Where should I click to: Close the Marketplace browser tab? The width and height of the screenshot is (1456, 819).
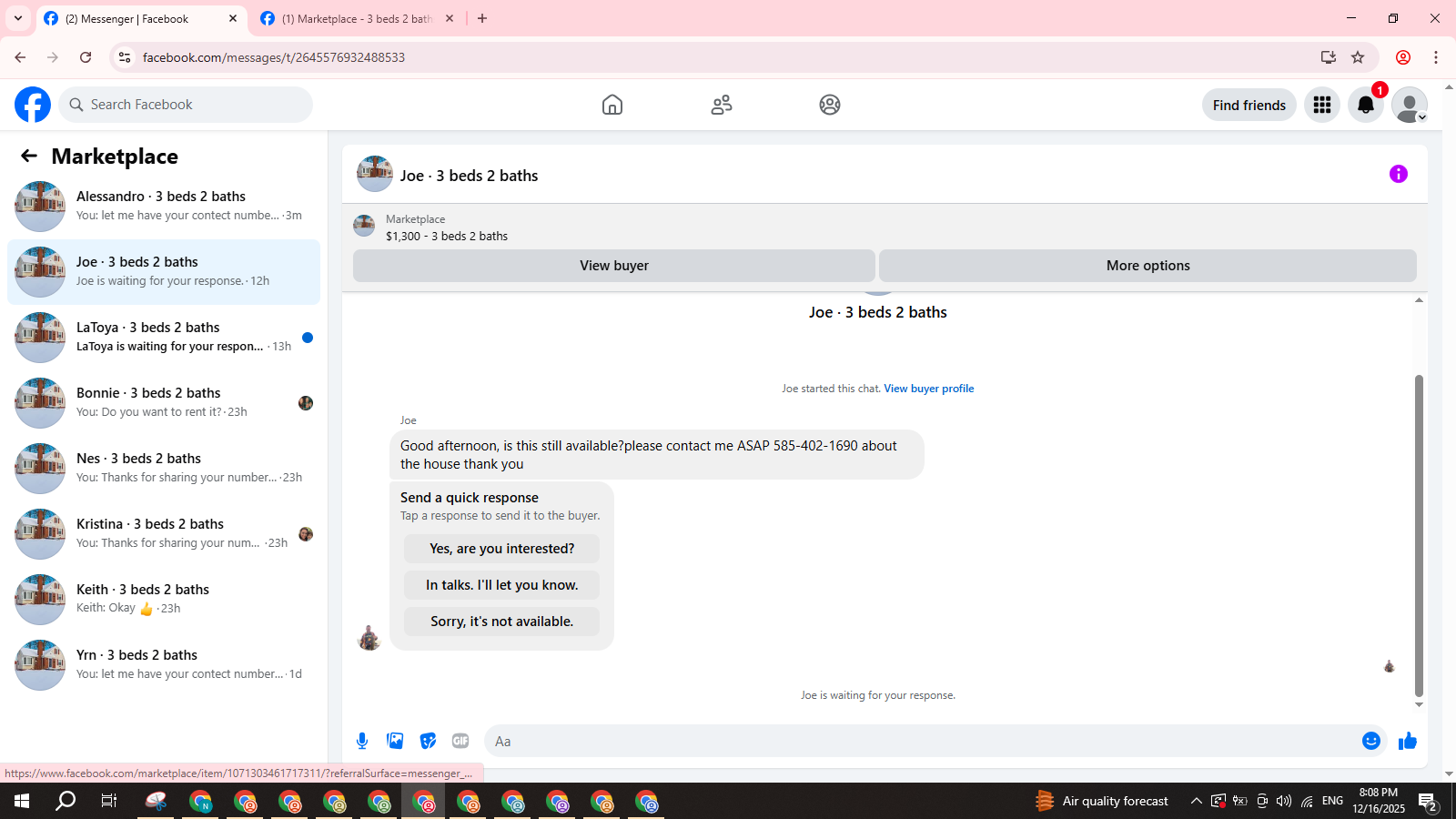tap(450, 18)
